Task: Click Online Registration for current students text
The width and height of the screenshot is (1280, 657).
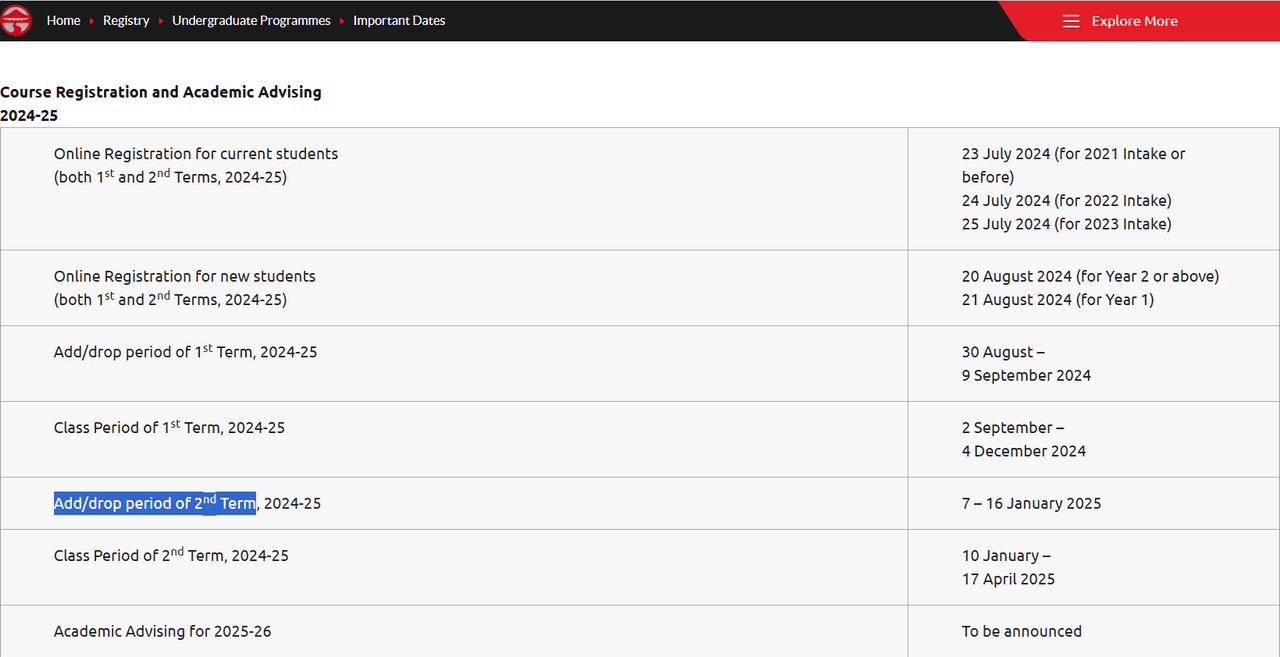Action: pyautogui.click(x=196, y=154)
